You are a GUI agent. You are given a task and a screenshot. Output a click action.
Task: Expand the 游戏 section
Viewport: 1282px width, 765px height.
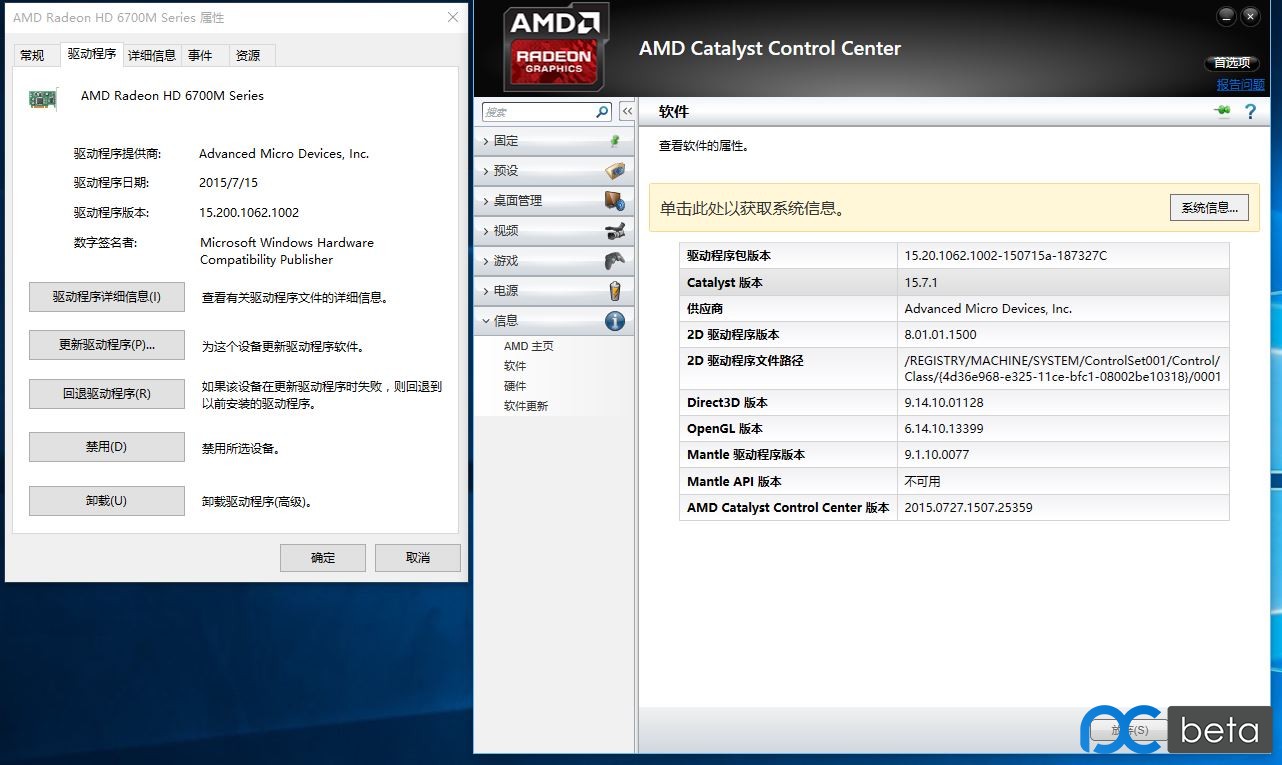(x=555, y=261)
